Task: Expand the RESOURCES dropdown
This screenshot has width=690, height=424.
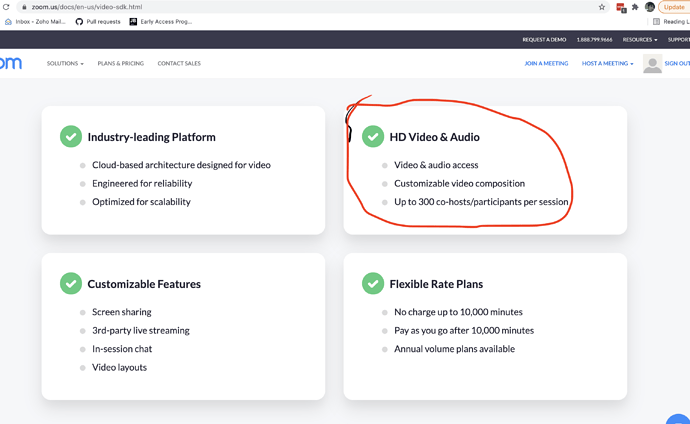Action: coord(640,40)
